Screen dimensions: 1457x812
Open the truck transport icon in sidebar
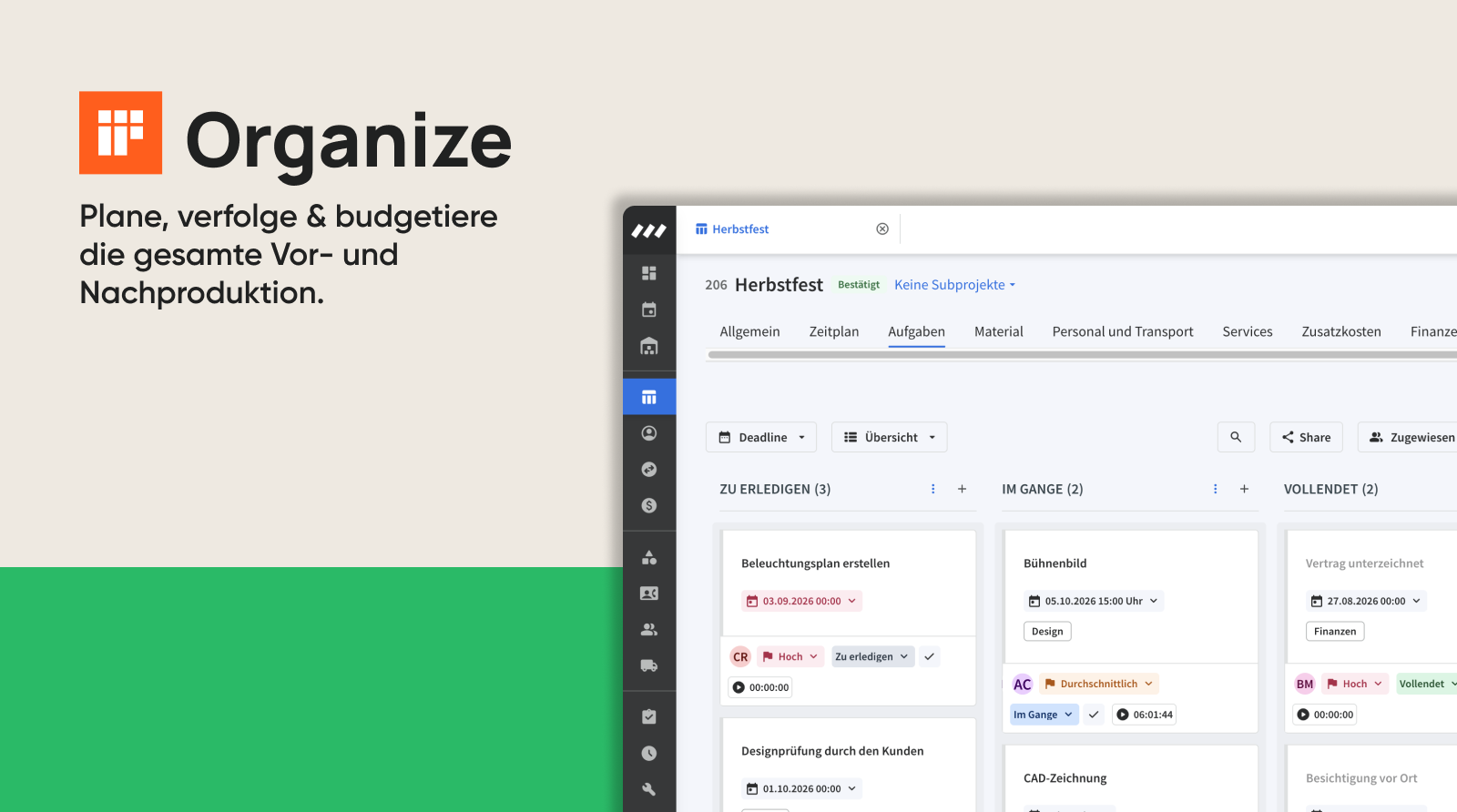point(649,665)
